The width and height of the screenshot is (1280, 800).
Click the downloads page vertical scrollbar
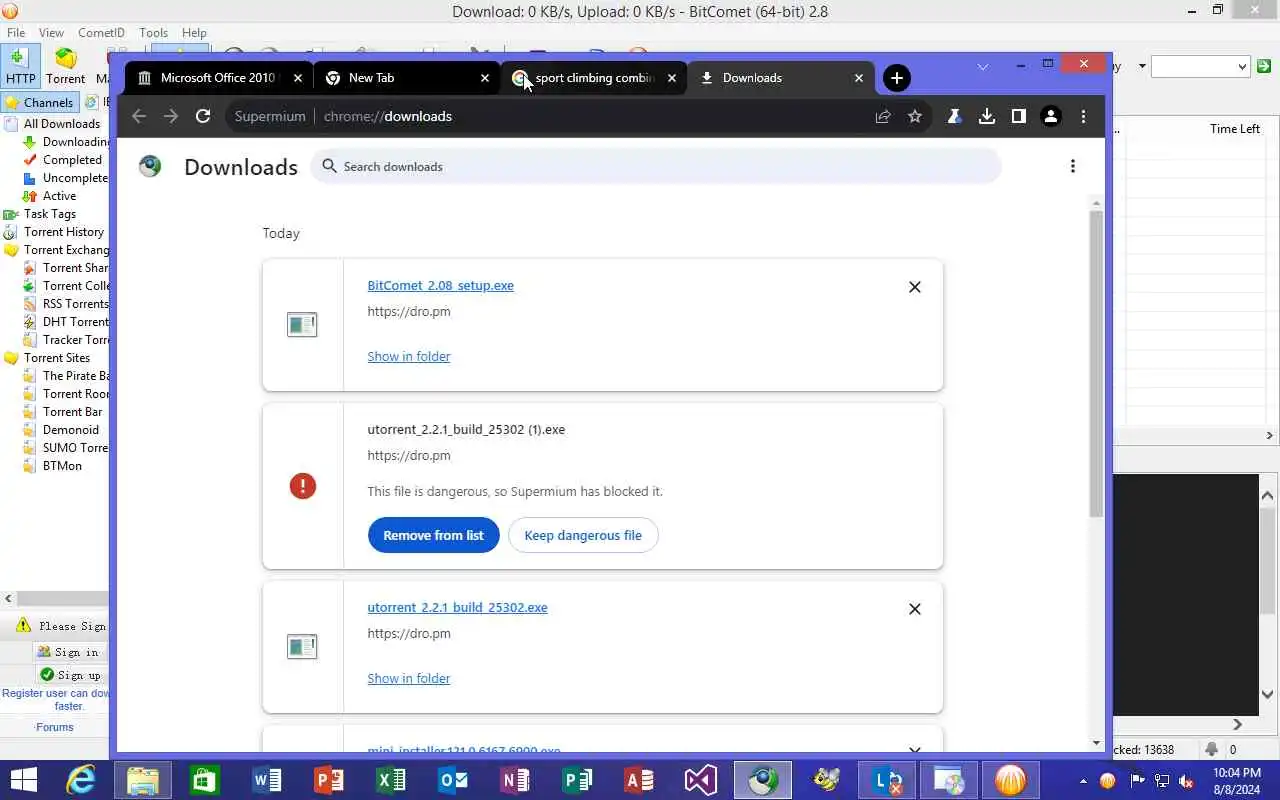click(1096, 363)
